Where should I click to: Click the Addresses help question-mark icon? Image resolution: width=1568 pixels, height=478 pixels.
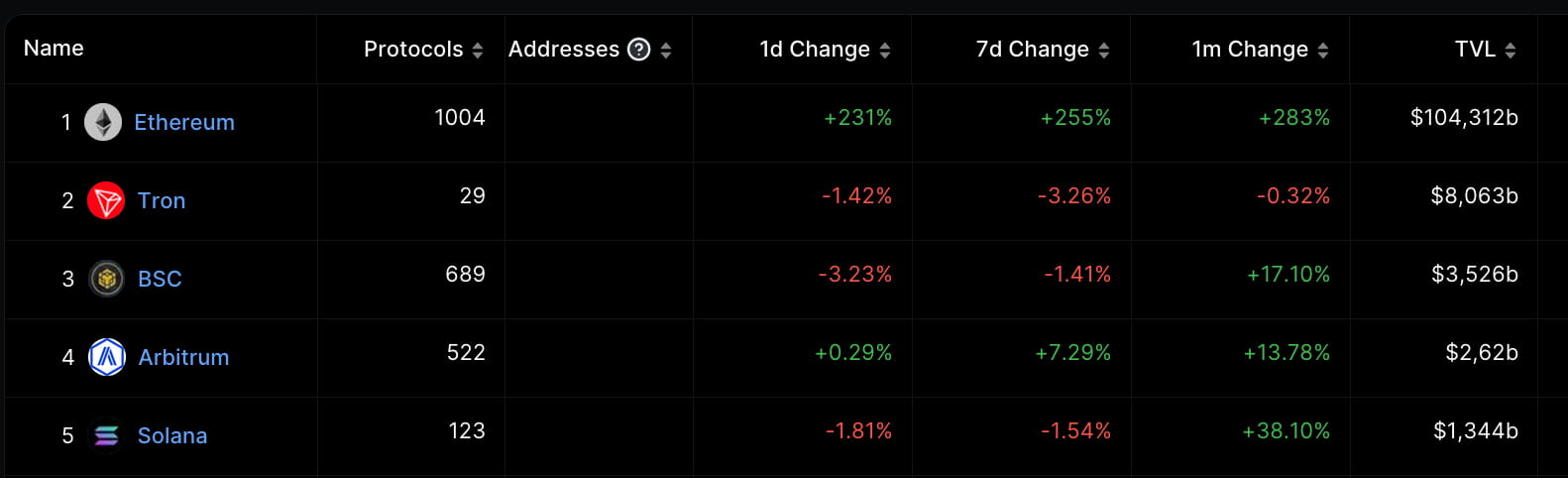[x=639, y=50]
